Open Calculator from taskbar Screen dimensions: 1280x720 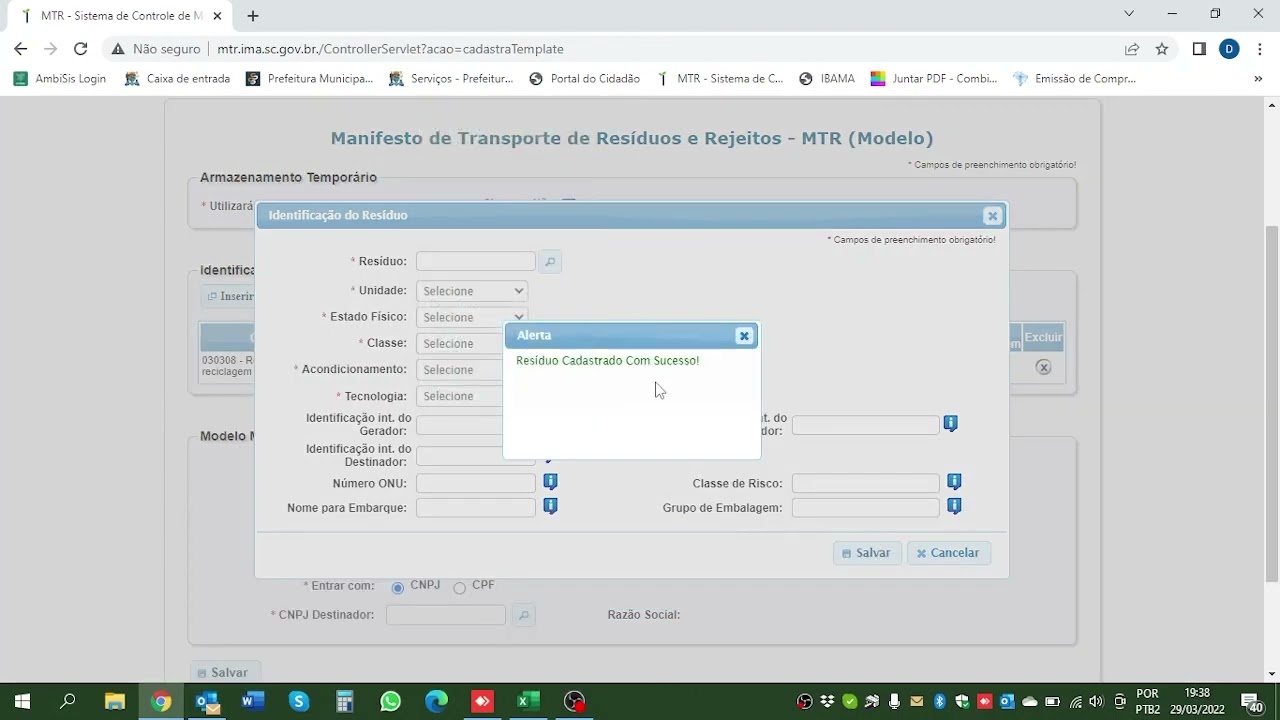click(x=345, y=701)
